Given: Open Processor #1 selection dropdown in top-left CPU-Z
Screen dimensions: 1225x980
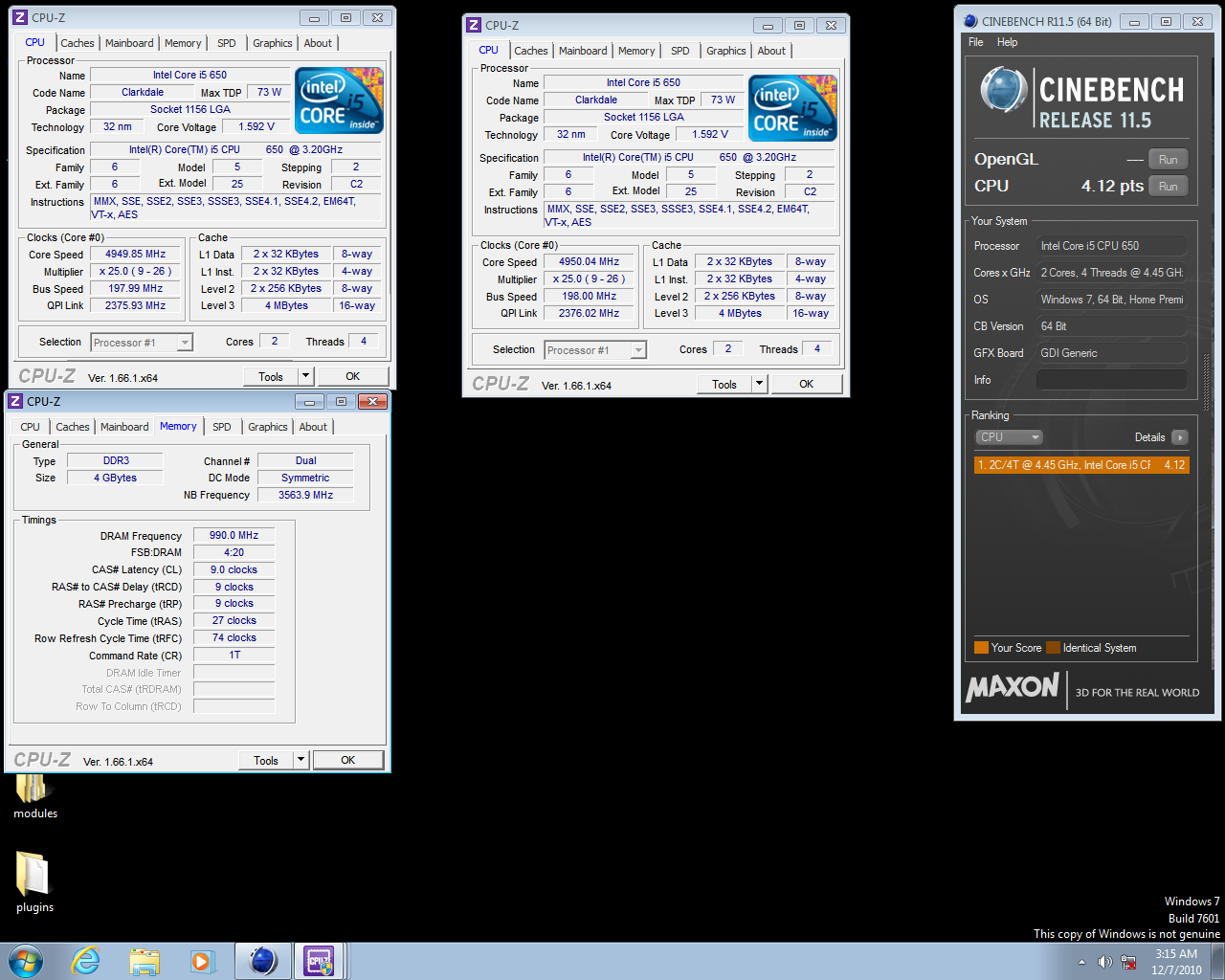Looking at the screenshot, I should tap(142, 343).
